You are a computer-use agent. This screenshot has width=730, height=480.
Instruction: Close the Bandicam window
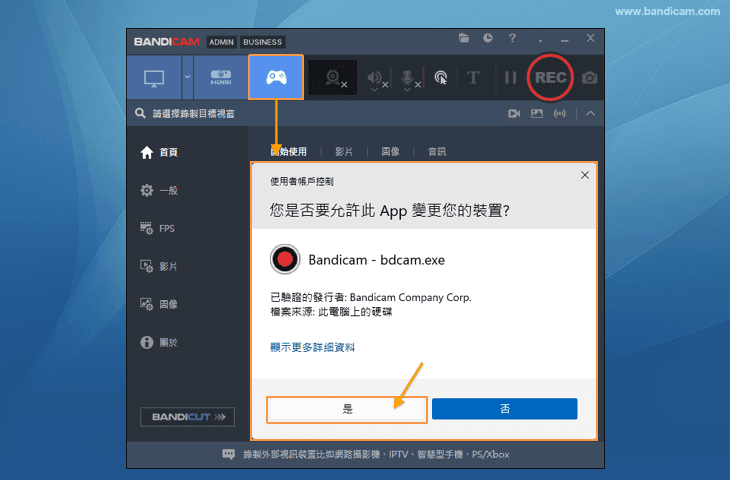point(590,38)
